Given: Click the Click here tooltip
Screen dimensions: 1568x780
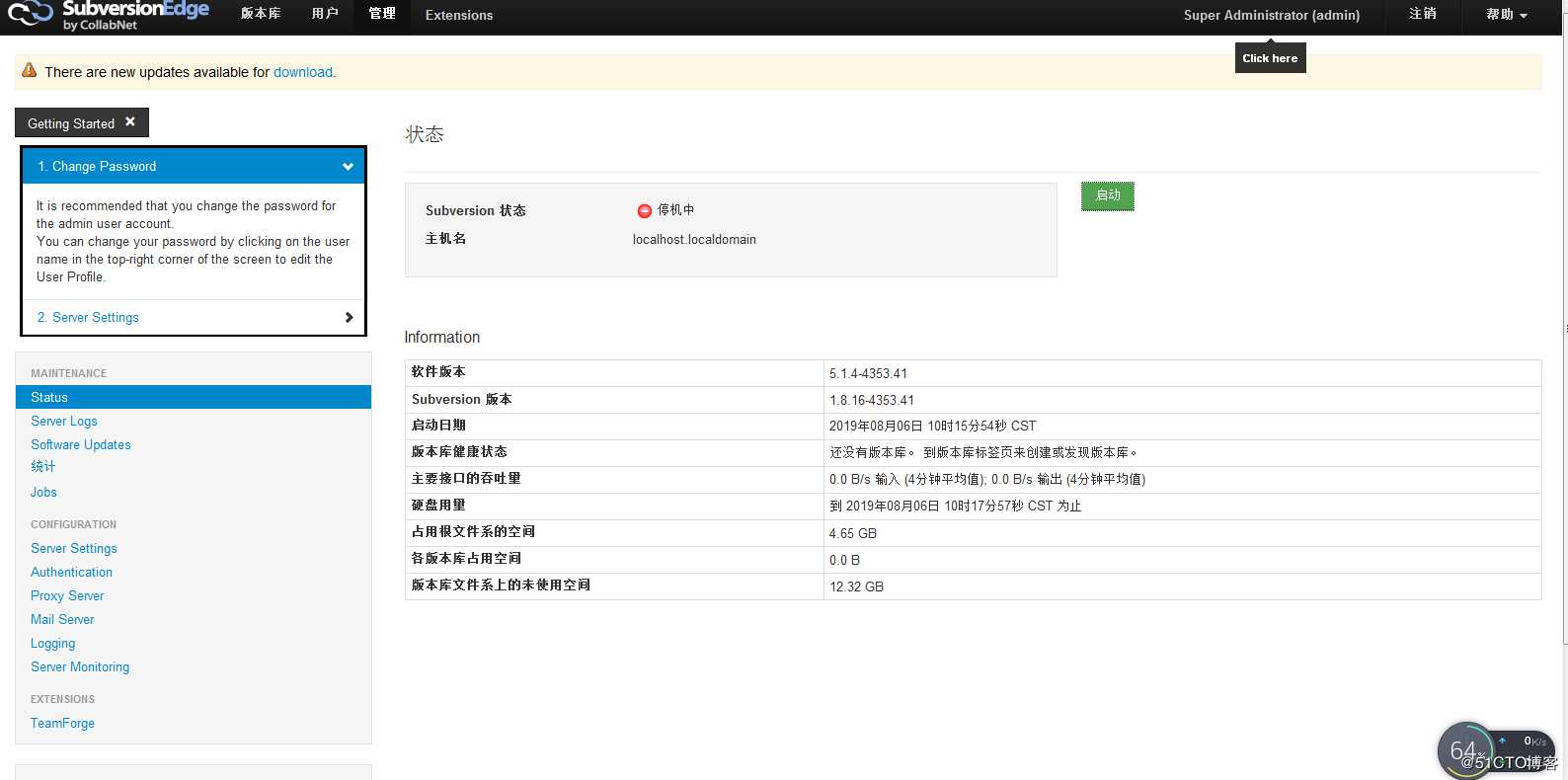Looking at the screenshot, I should coord(1270,58).
